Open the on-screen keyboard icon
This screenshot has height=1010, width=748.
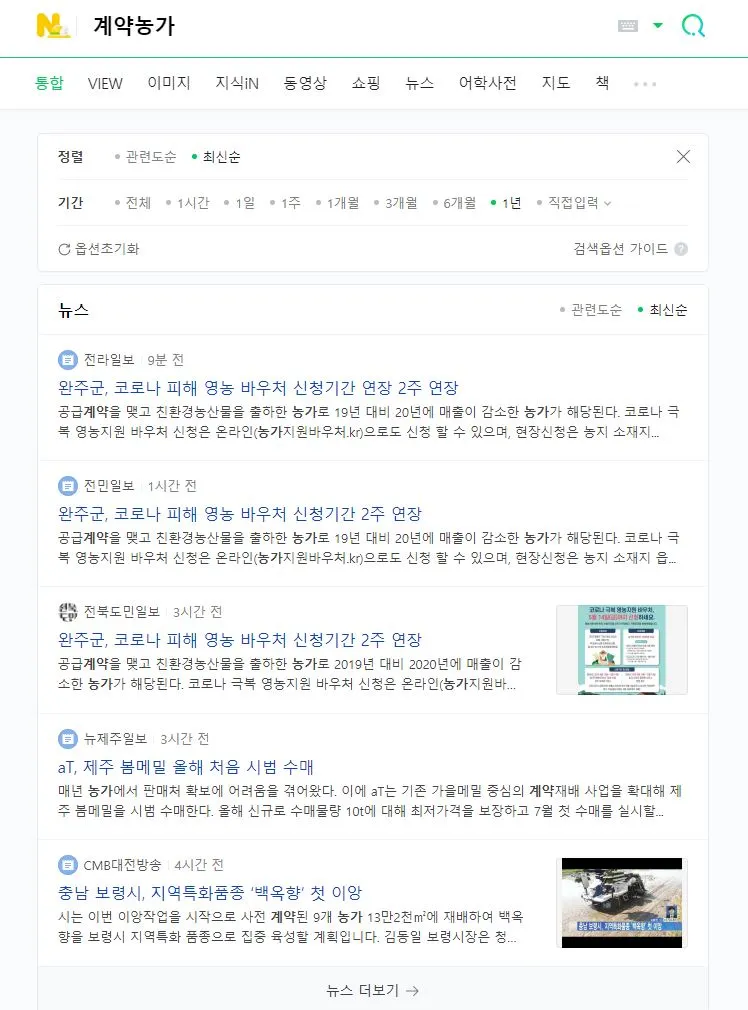628,26
